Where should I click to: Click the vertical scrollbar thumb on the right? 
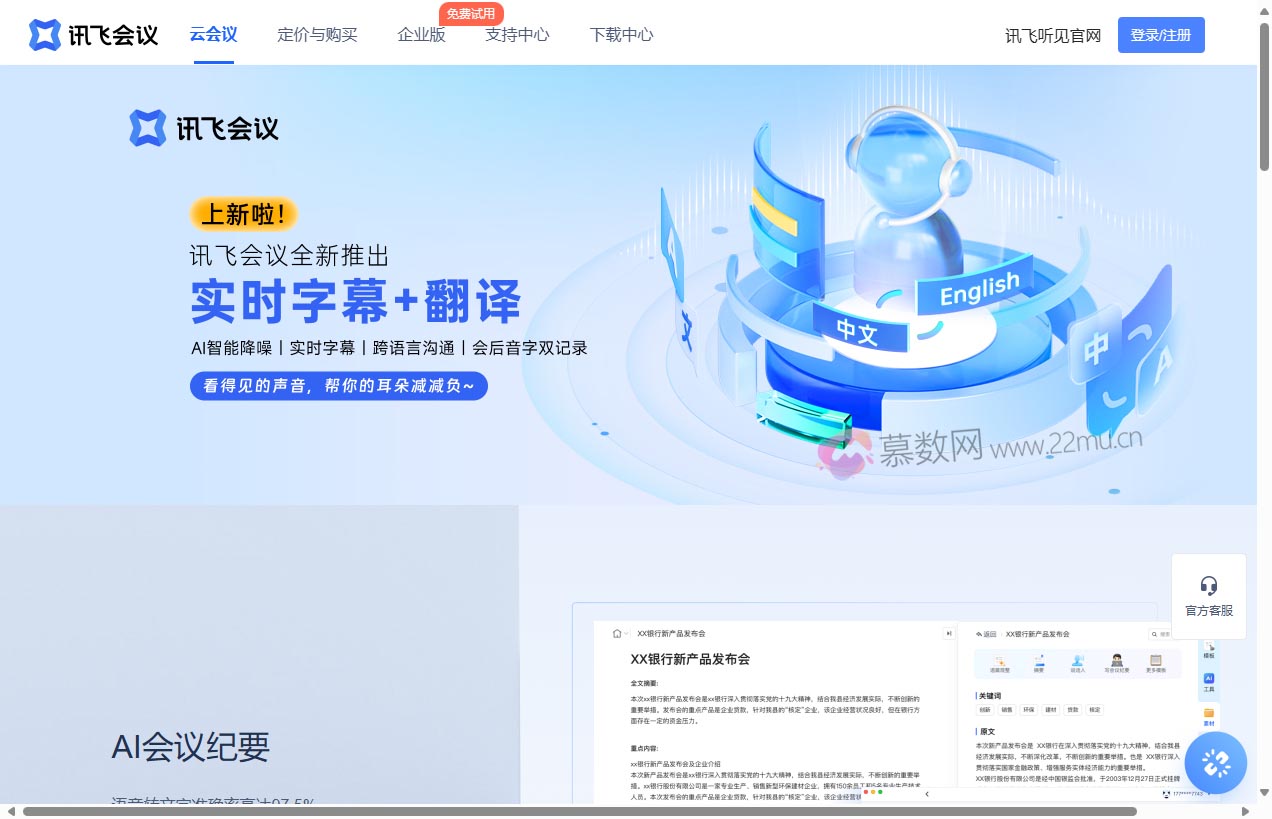(x=1264, y=100)
